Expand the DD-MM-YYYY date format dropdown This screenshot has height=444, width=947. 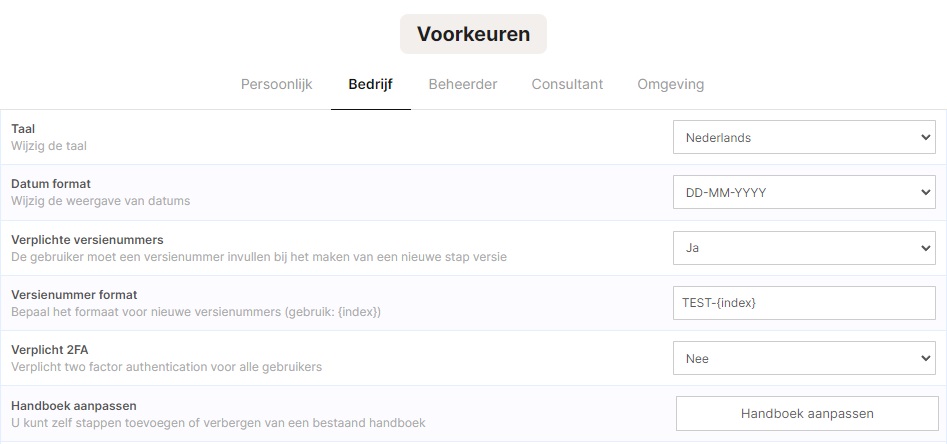[804, 192]
